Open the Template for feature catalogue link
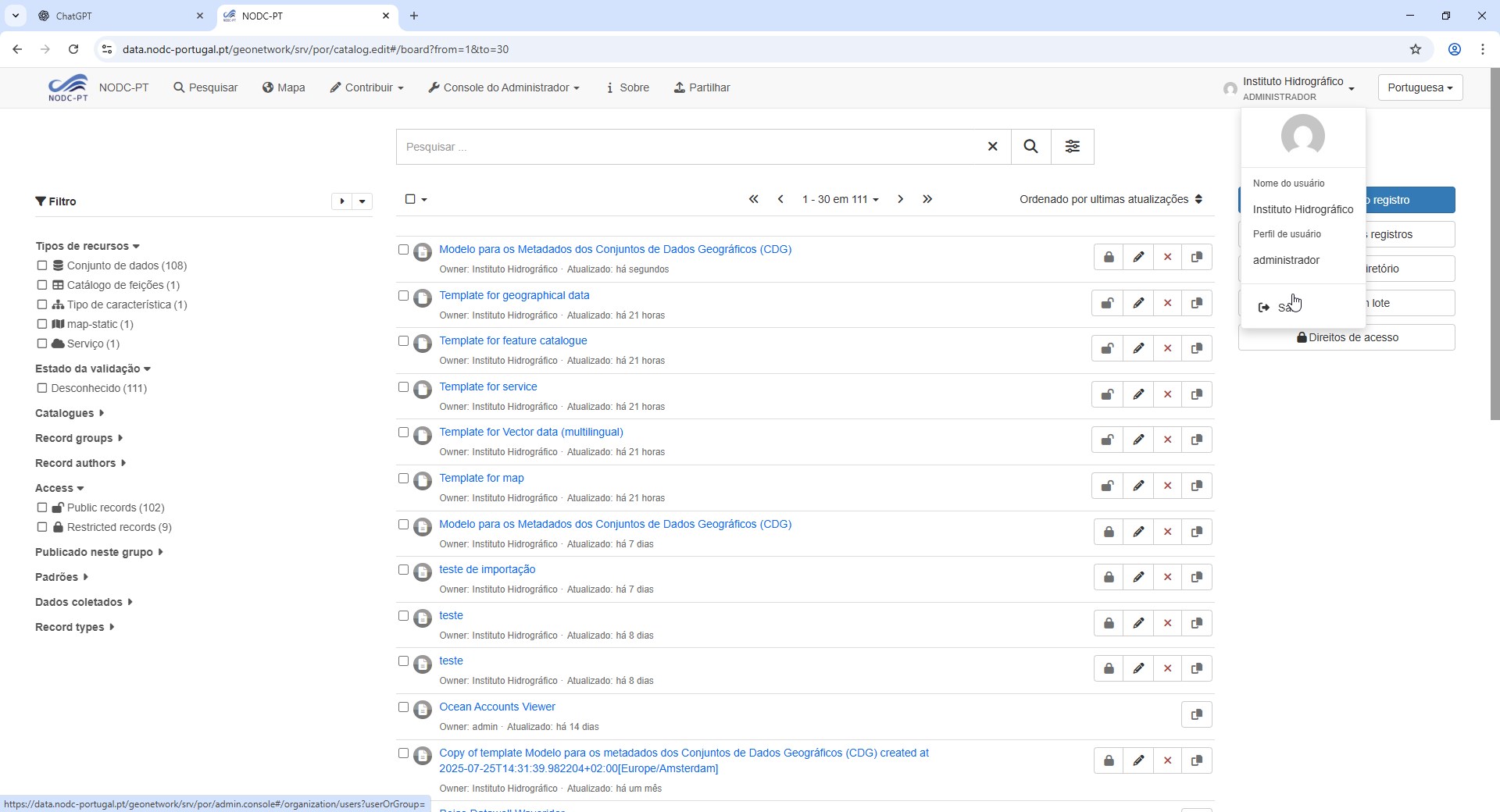 point(512,340)
